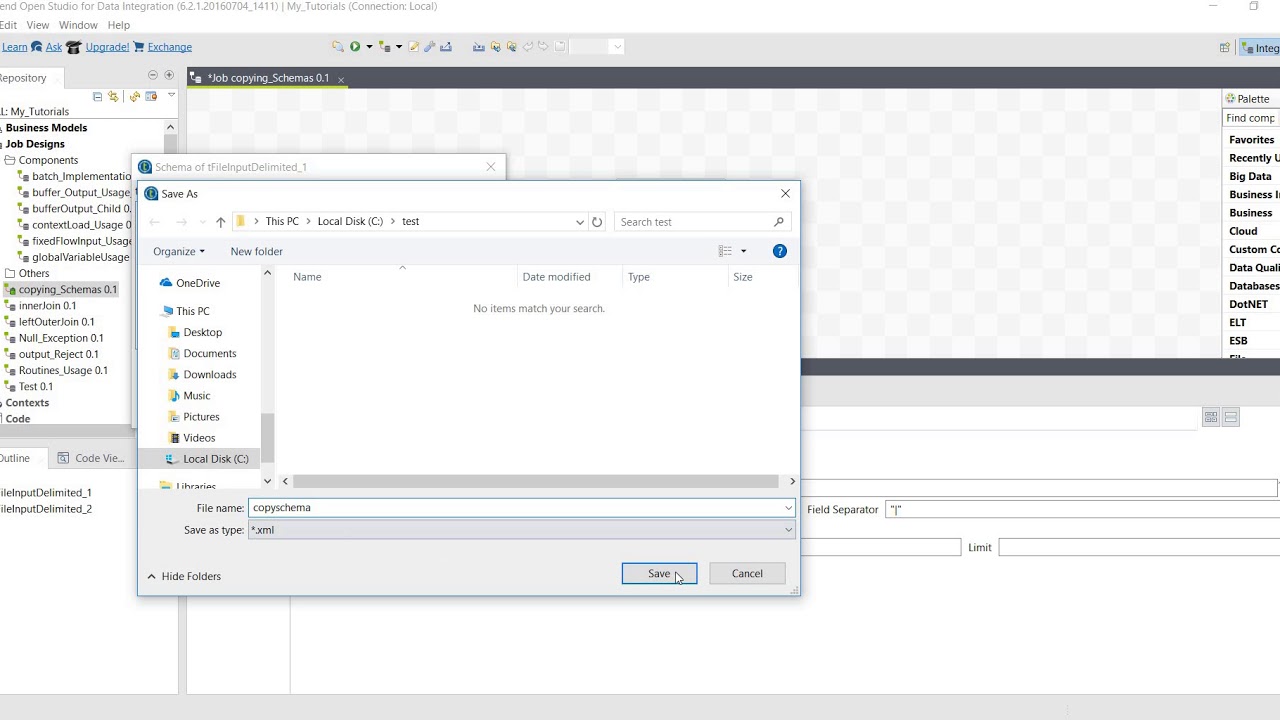The width and height of the screenshot is (1280, 720).
Task: Open the File name history dropdown arrow
Action: 789,508
